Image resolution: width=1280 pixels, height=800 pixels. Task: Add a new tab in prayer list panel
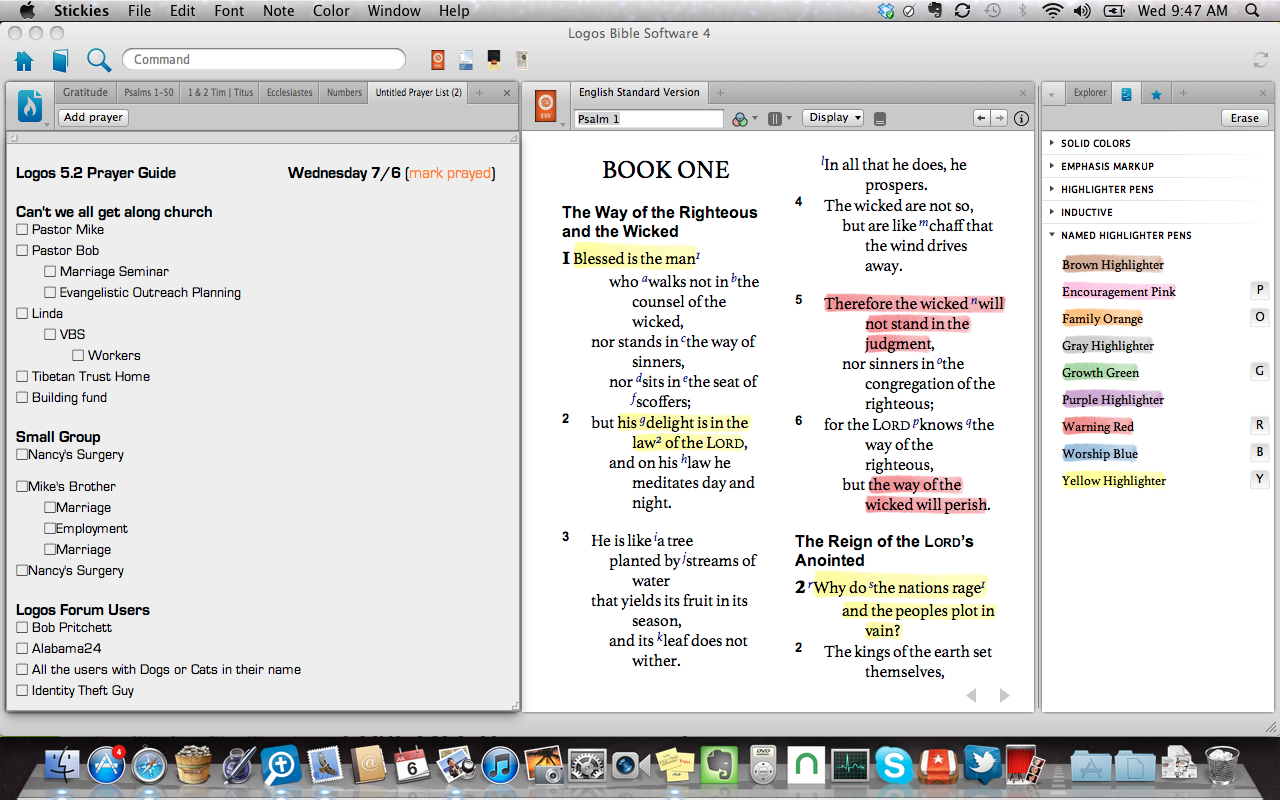(479, 93)
